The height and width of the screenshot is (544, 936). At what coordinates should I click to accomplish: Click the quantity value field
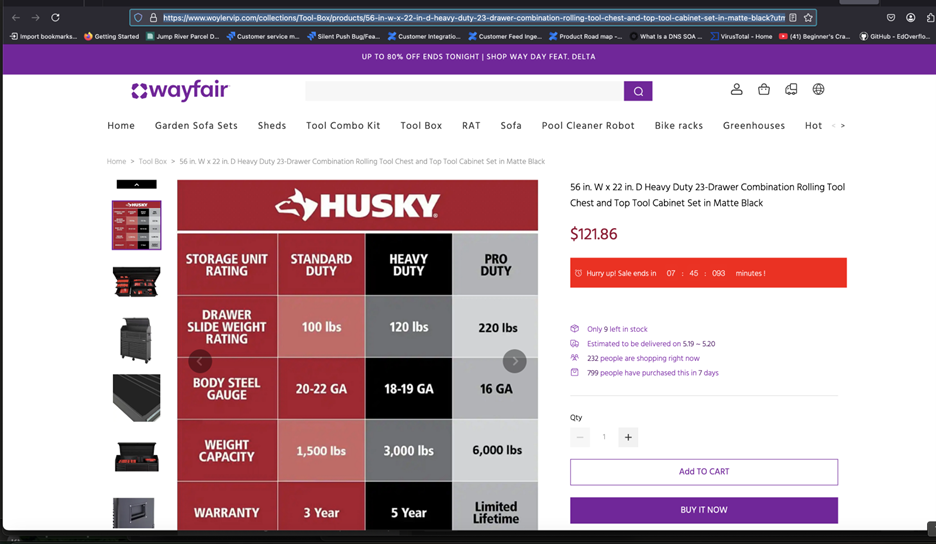click(x=604, y=437)
